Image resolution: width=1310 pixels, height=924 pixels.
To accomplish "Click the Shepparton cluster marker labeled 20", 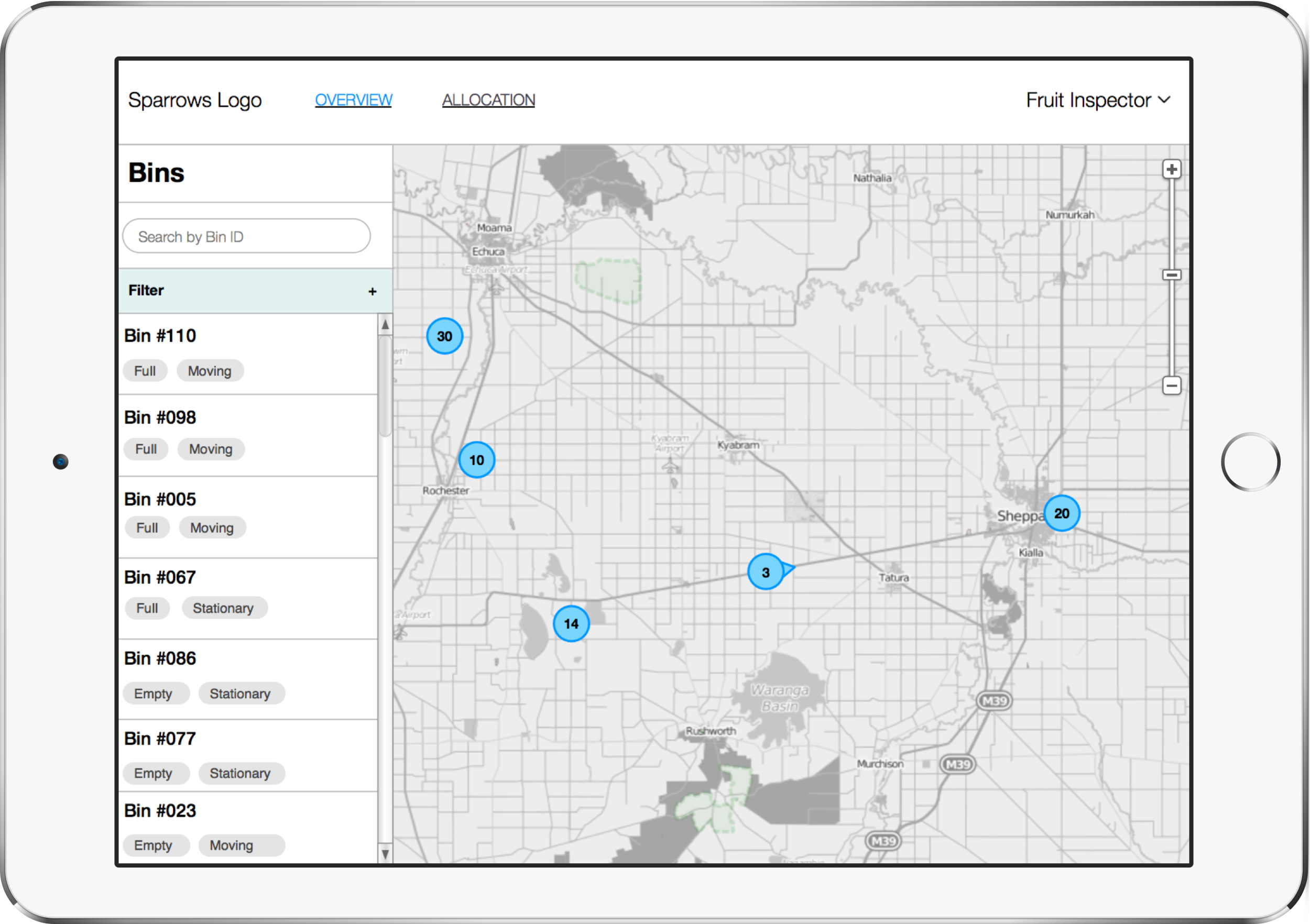I will pos(1061,513).
